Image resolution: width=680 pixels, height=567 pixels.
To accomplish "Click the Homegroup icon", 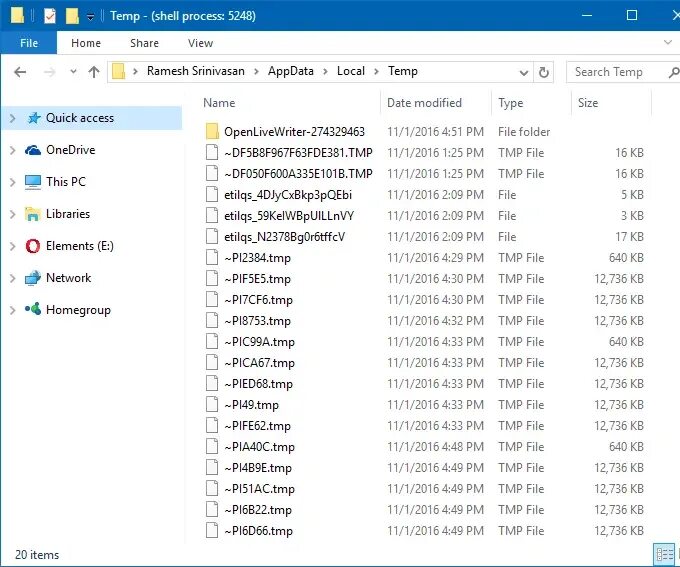I will (33, 309).
